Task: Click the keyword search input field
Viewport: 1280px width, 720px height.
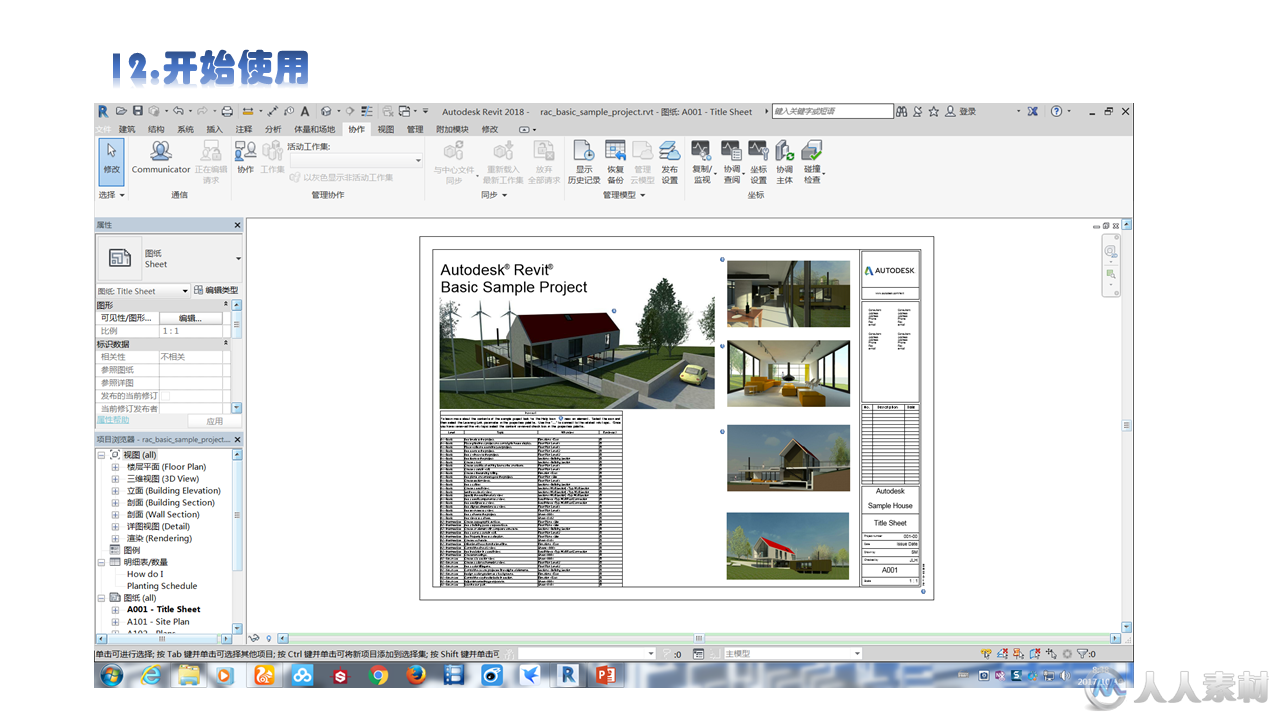Action: pyautogui.click(x=832, y=111)
